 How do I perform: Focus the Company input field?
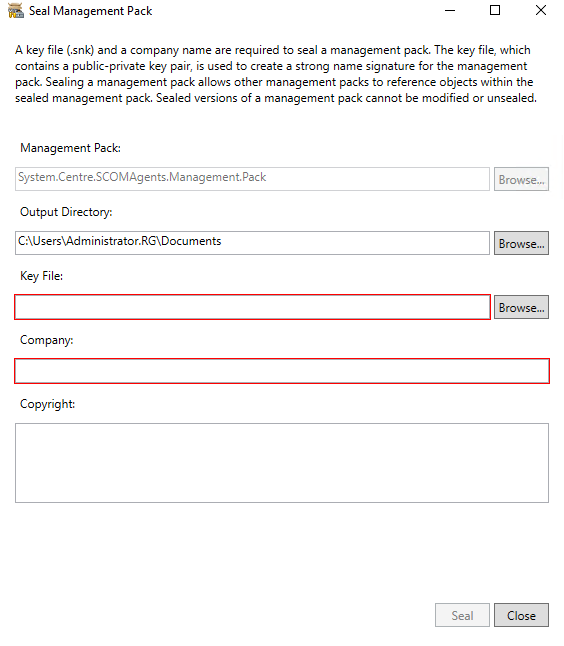coord(282,371)
